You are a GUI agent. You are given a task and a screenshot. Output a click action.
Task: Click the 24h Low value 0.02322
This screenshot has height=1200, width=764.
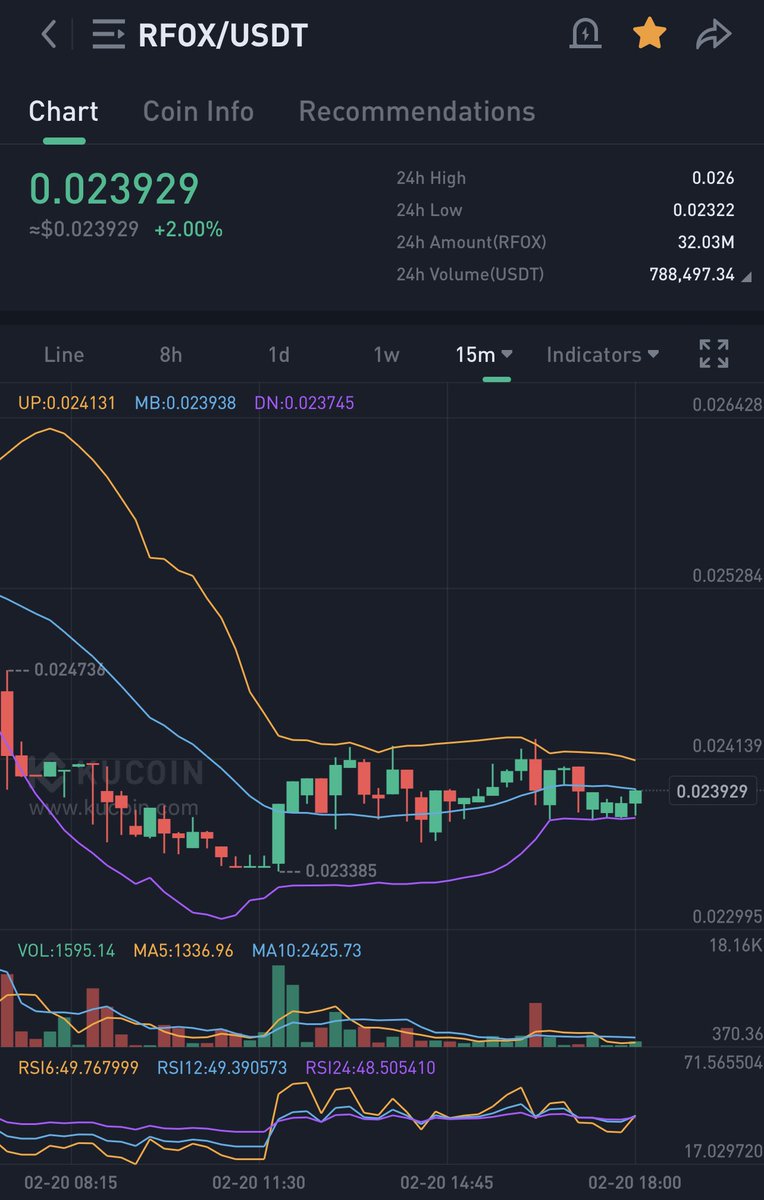coord(704,210)
